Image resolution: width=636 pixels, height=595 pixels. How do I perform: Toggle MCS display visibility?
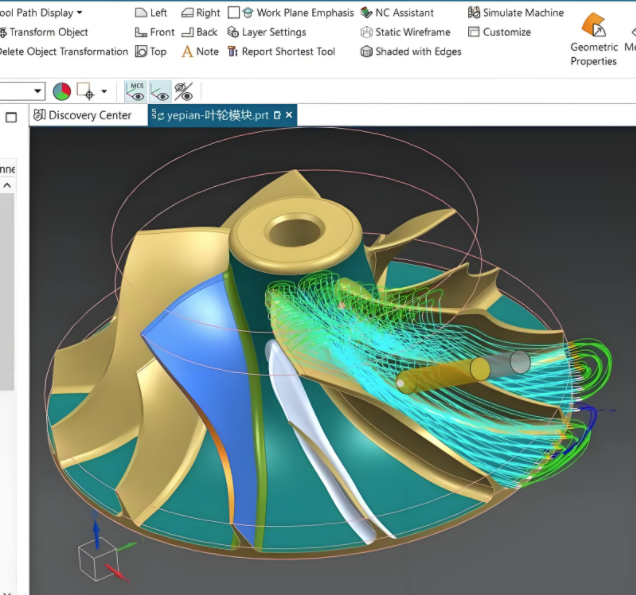135,91
